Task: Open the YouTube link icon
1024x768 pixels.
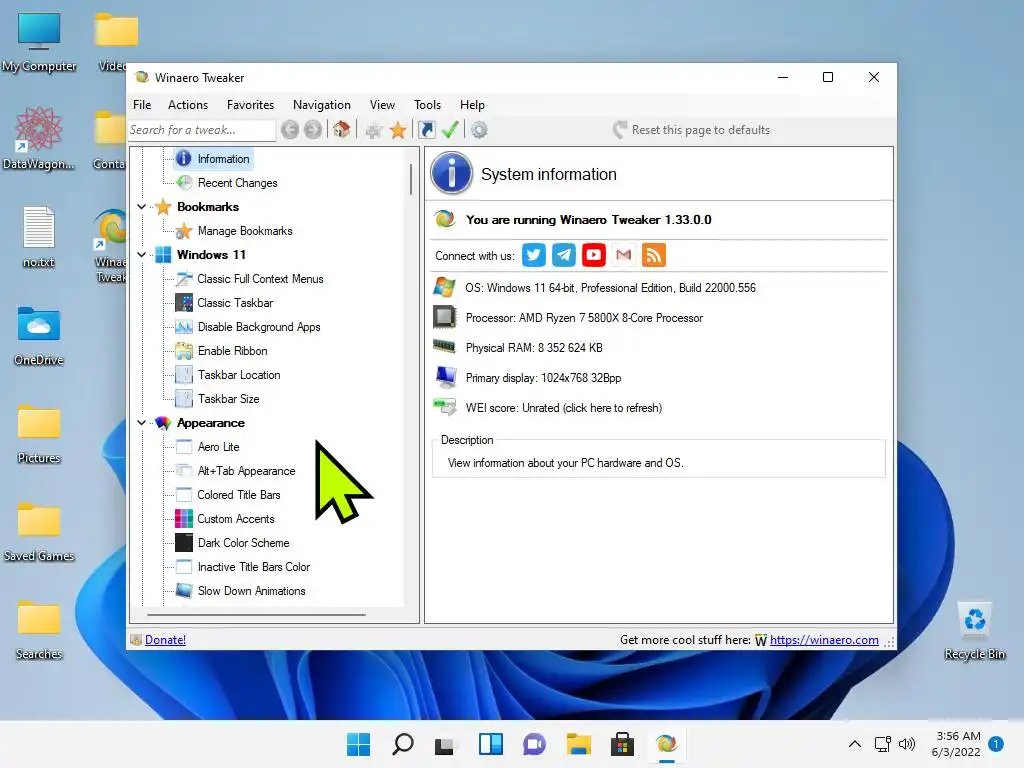Action: click(594, 255)
